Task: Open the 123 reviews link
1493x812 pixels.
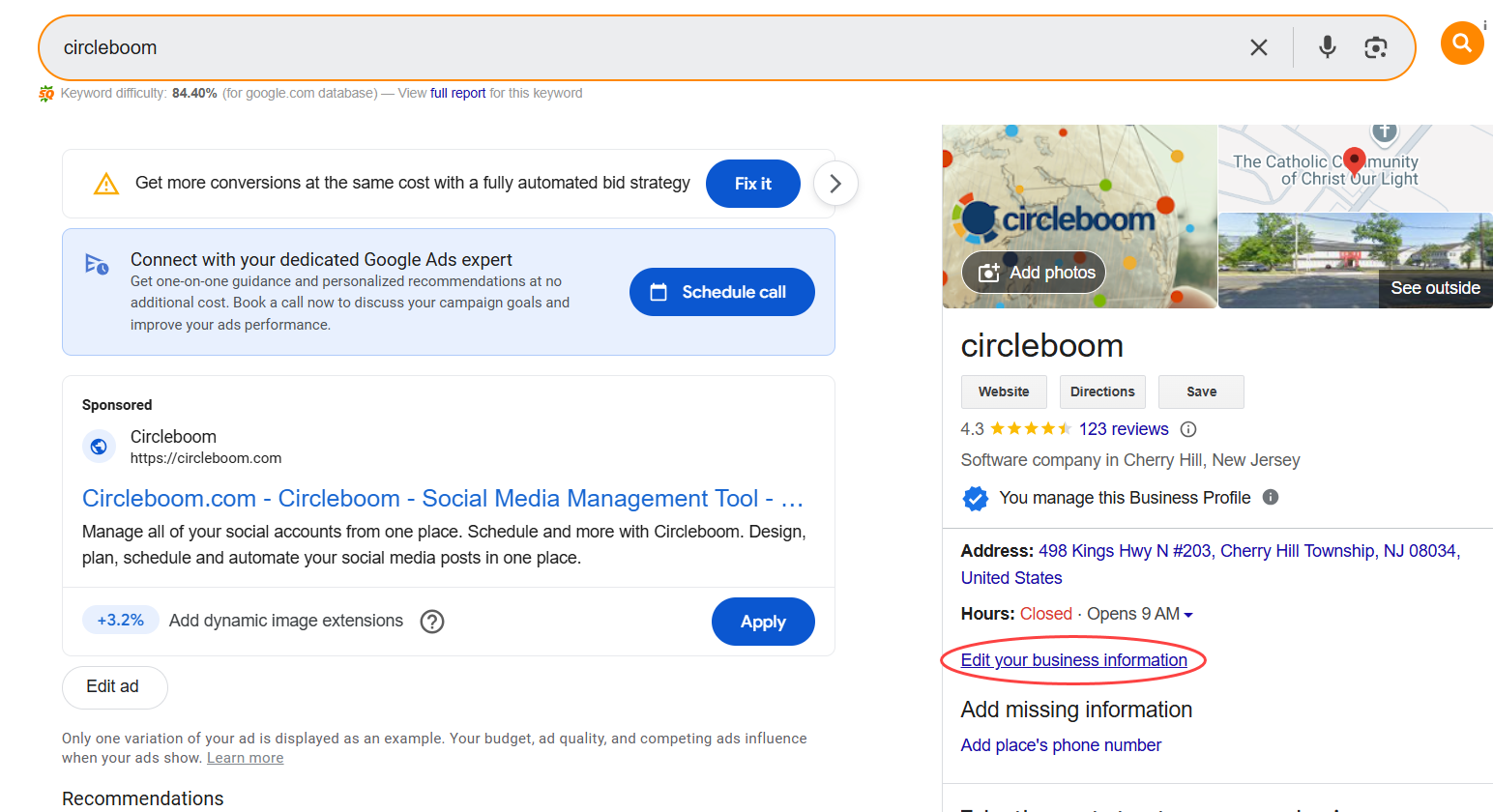Action: point(1124,428)
